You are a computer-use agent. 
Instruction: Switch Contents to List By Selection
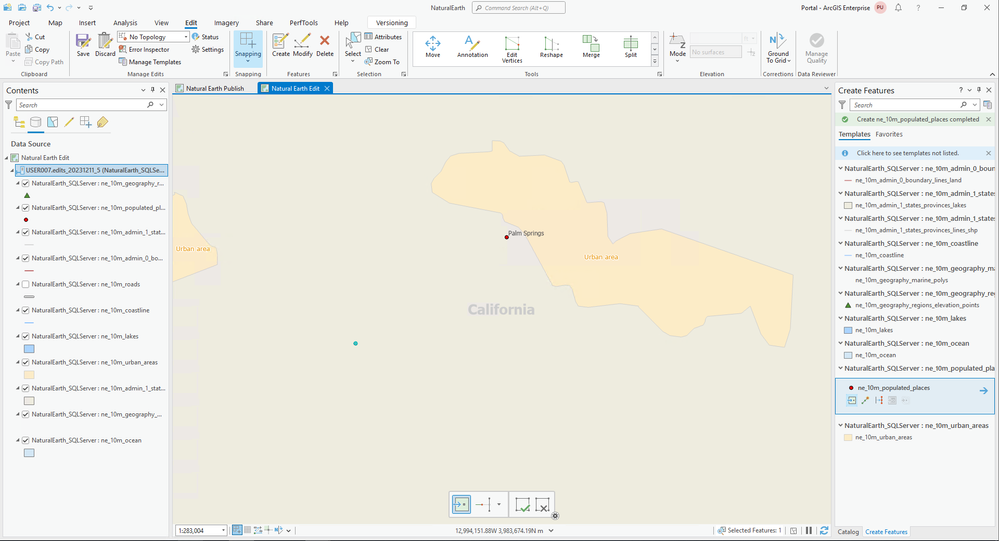click(52, 122)
